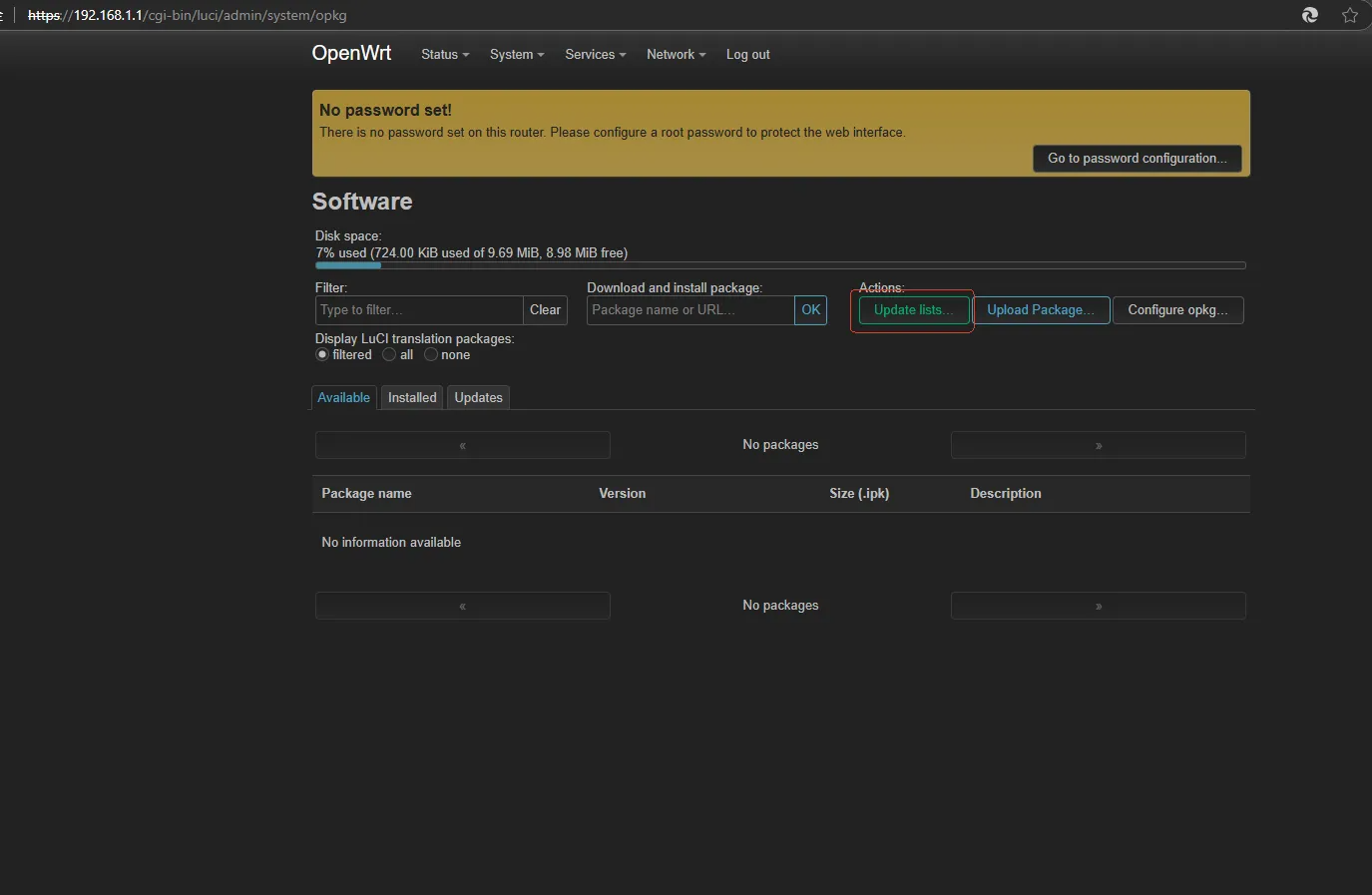Screen dimensions: 1372x895
Task: Select the none translation packages radio
Action: click(431, 355)
